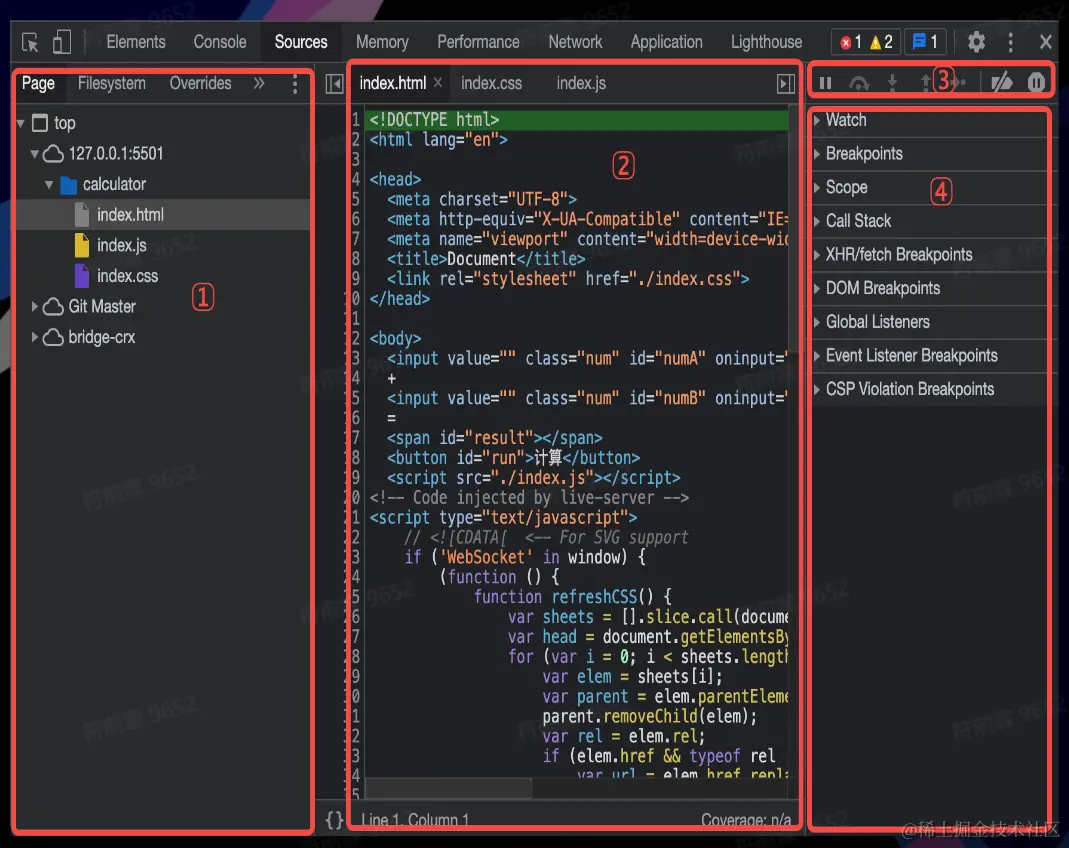This screenshot has width=1069, height=848.
Task: Click the step over function icon
Action: point(859,83)
